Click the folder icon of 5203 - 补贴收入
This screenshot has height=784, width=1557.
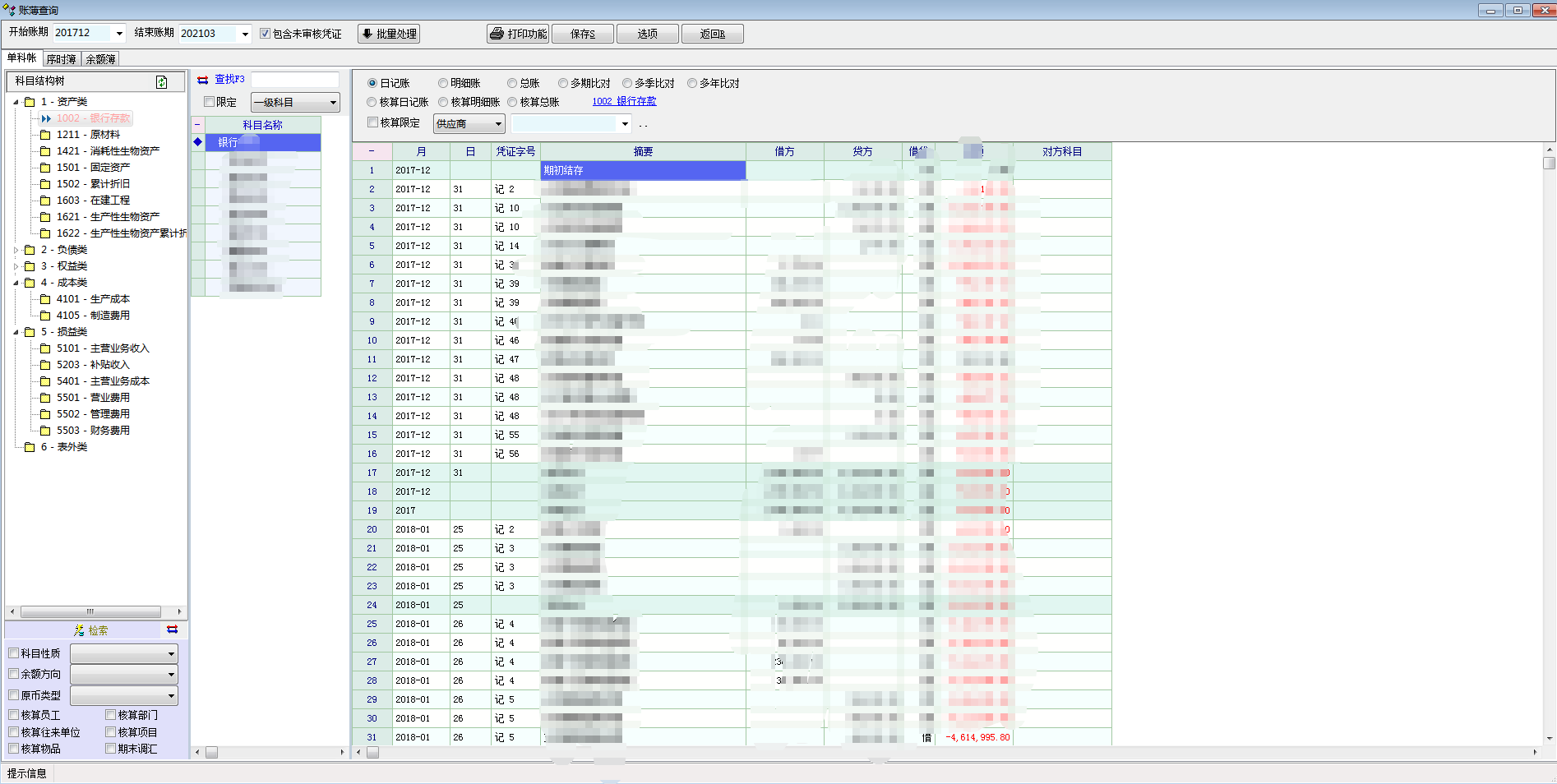click(x=46, y=365)
